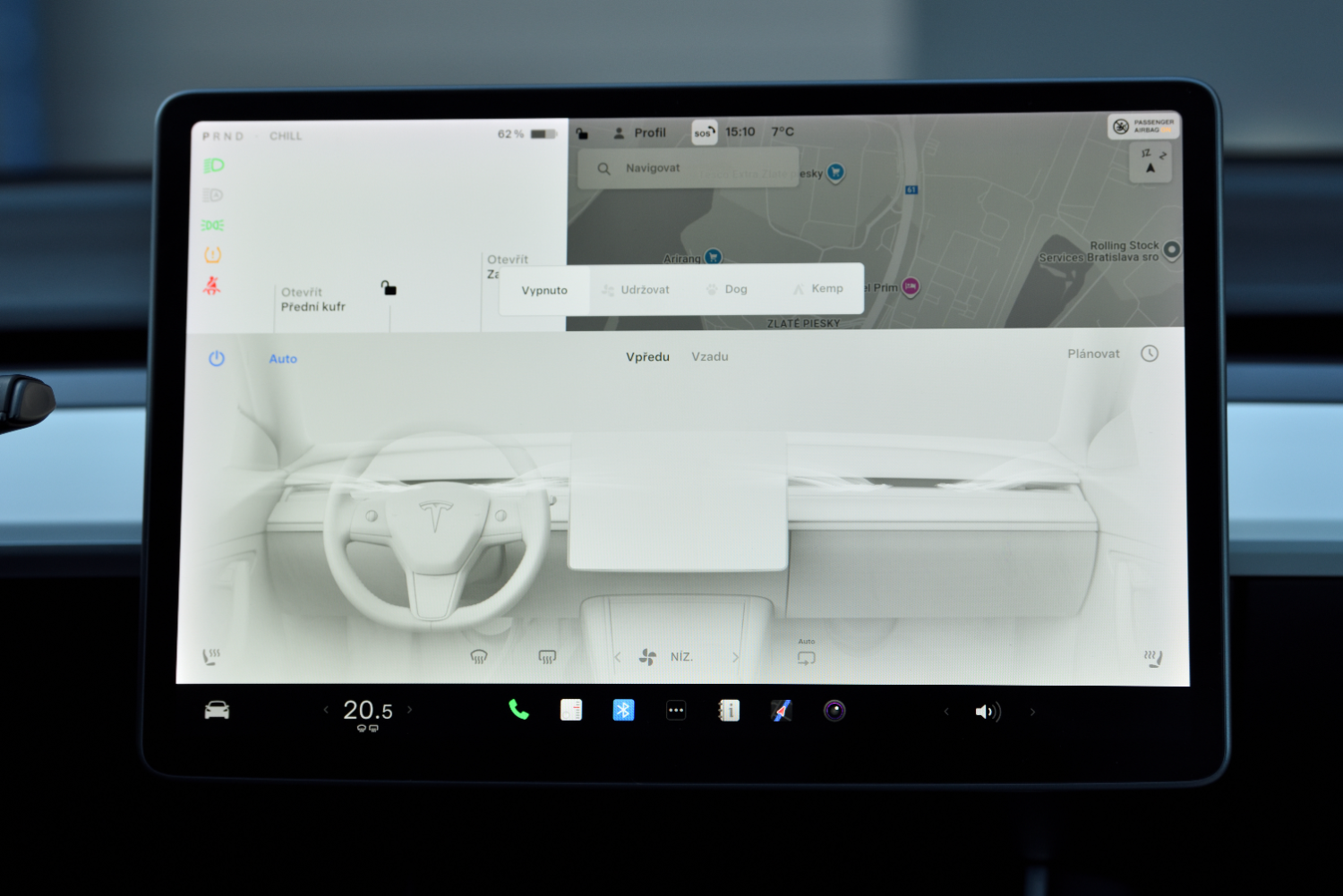
Task: Open the all apps menu (three dots)
Action: [x=676, y=711]
